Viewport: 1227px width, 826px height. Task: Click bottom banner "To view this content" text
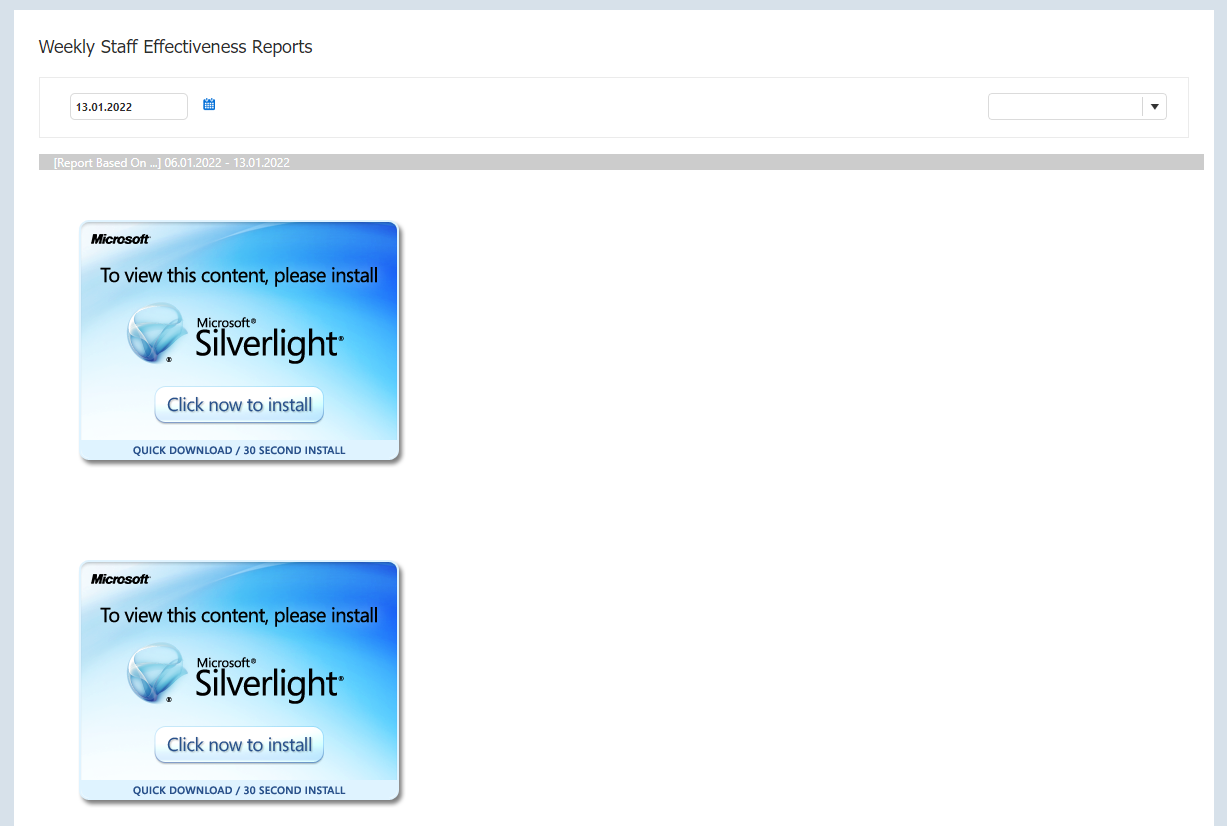tap(239, 616)
